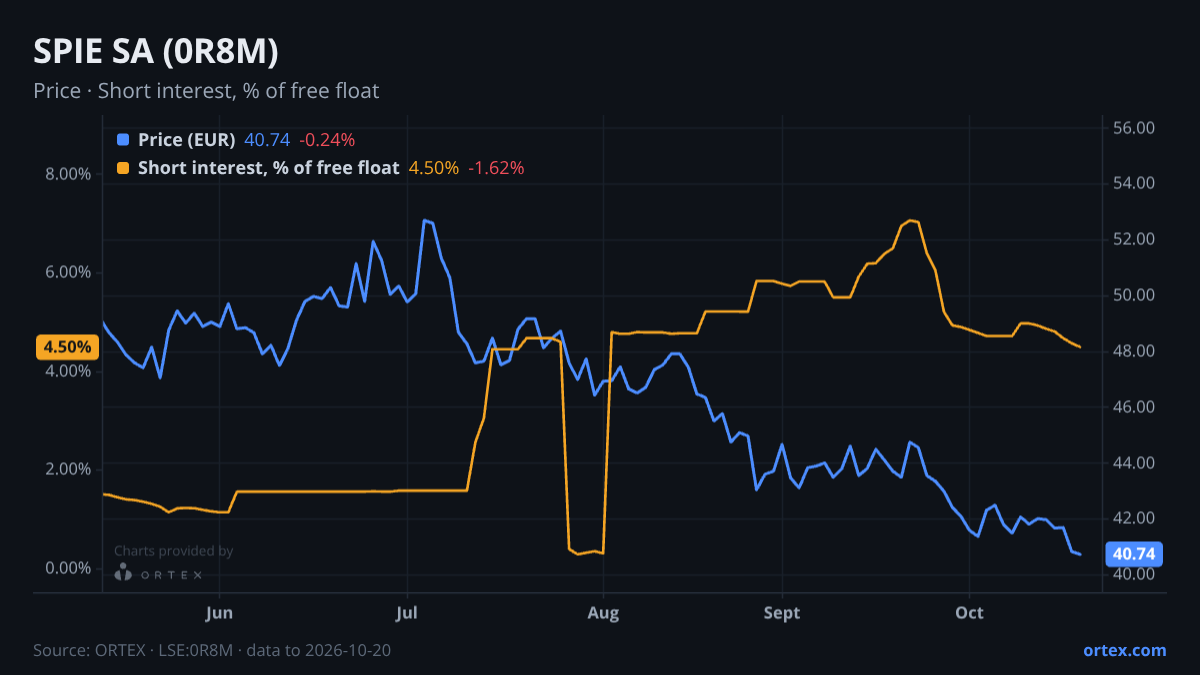The image size is (1200, 675).
Task: Click the -1.62% short interest change
Action: pos(496,168)
